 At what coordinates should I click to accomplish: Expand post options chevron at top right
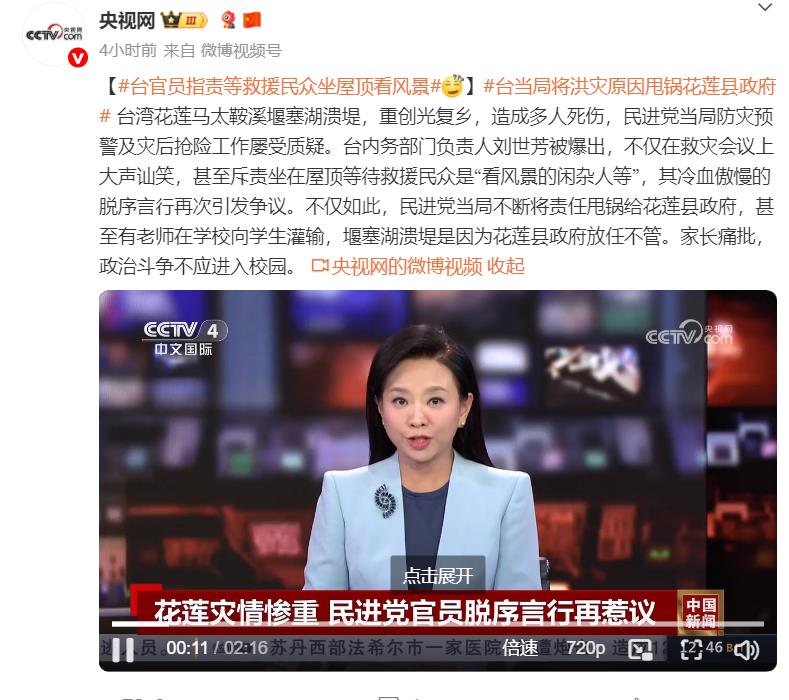pos(765,8)
